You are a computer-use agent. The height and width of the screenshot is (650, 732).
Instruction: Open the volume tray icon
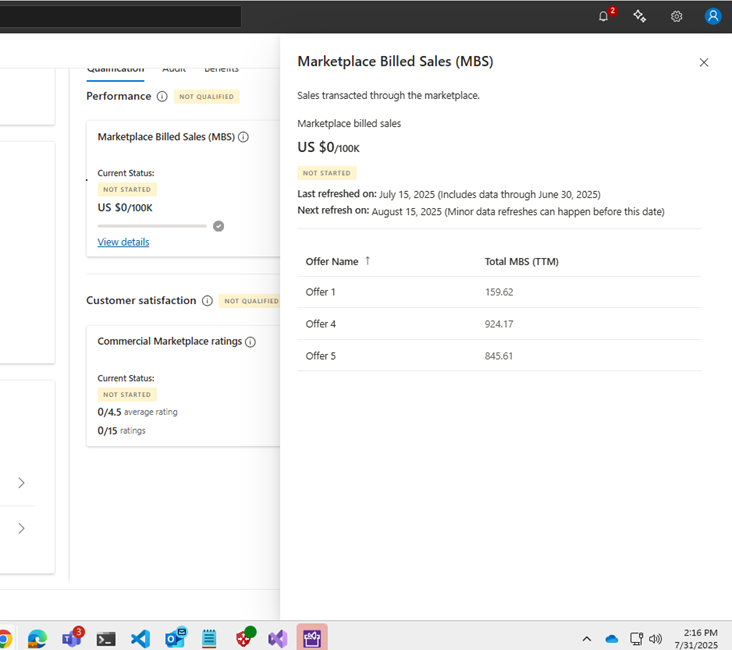(x=655, y=639)
